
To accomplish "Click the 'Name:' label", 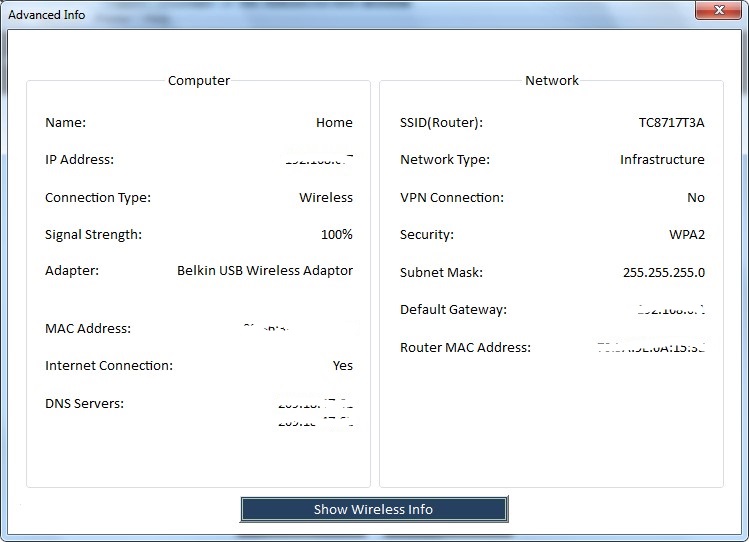I will click(x=65, y=123).
